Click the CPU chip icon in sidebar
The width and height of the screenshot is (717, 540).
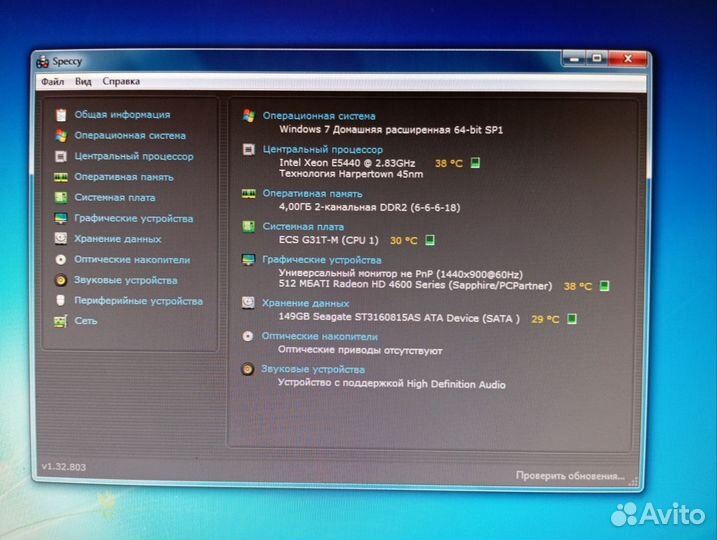61,156
